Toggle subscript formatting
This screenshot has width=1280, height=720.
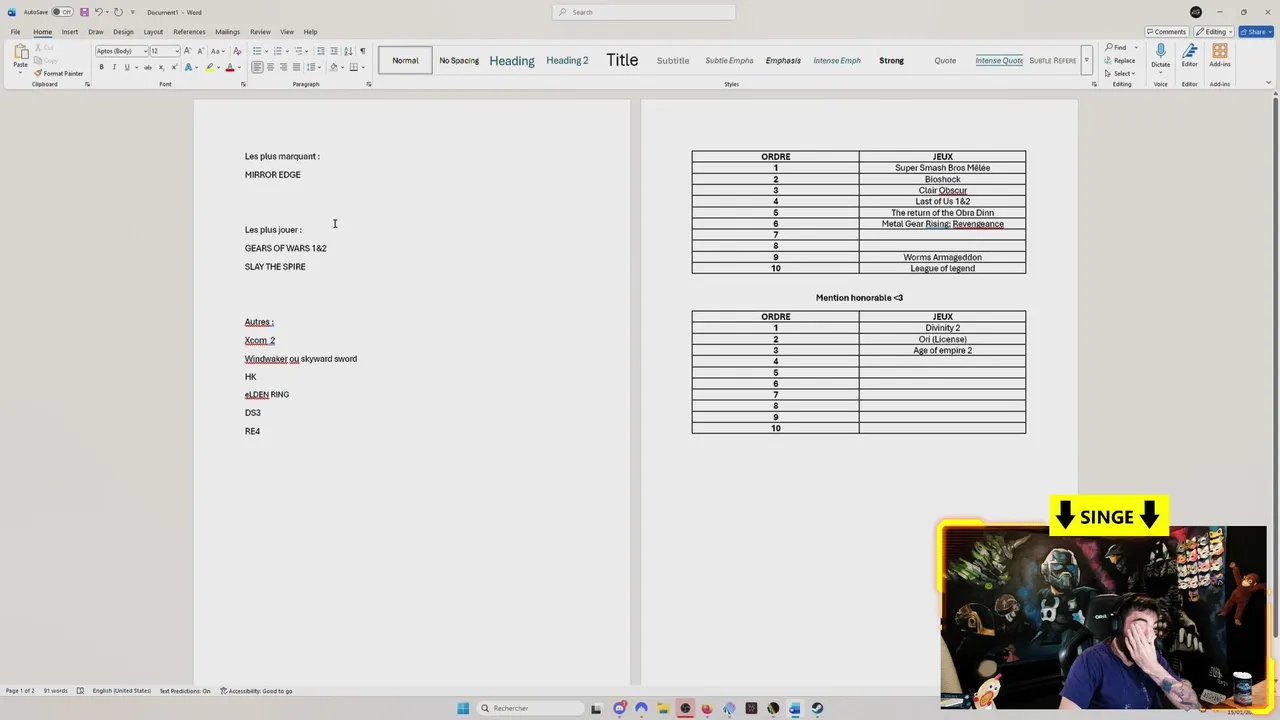click(161, 67)
